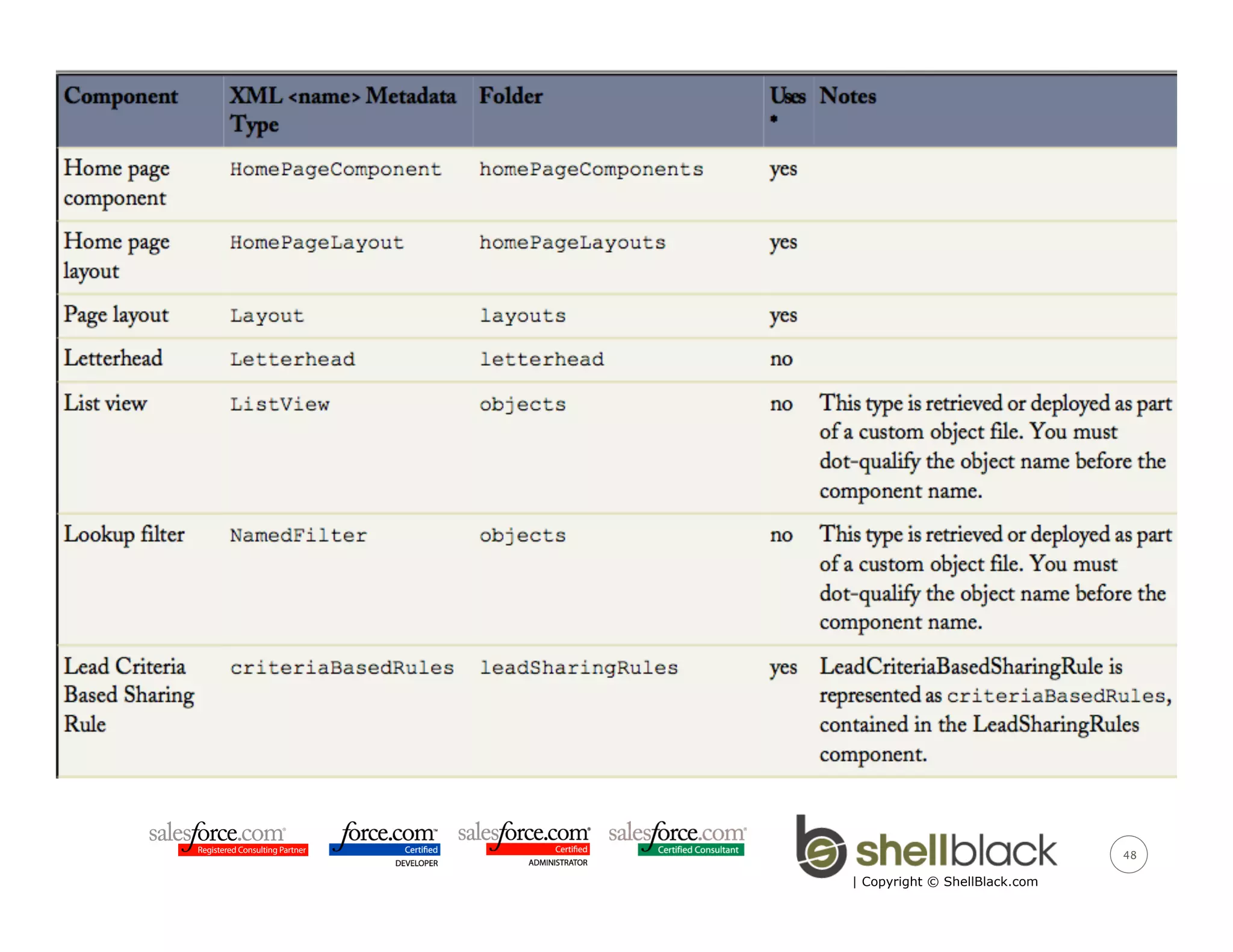Click the Notes column header
1233x952 pixels.
848,96
